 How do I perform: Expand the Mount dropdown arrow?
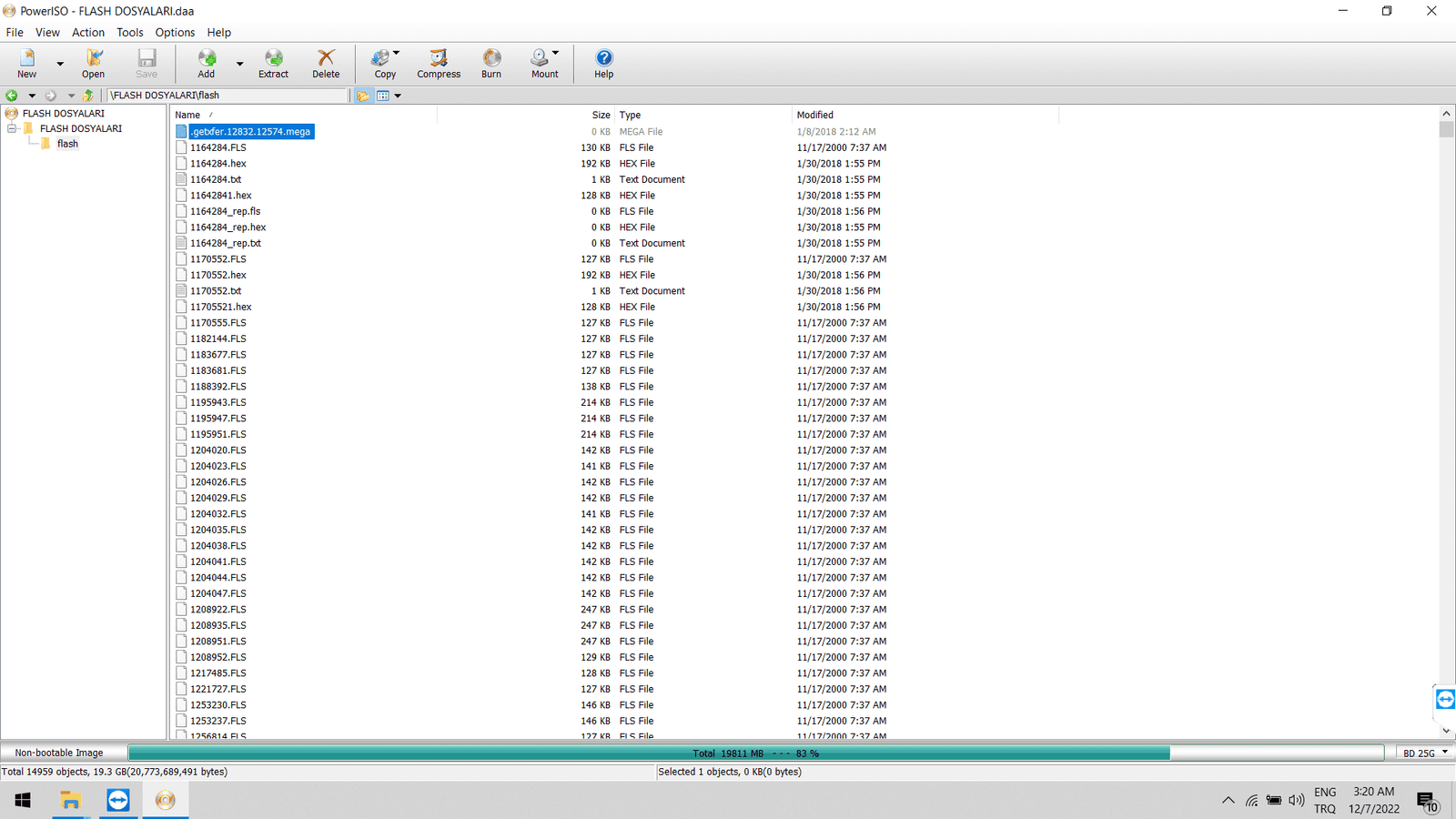pos(556,53)
